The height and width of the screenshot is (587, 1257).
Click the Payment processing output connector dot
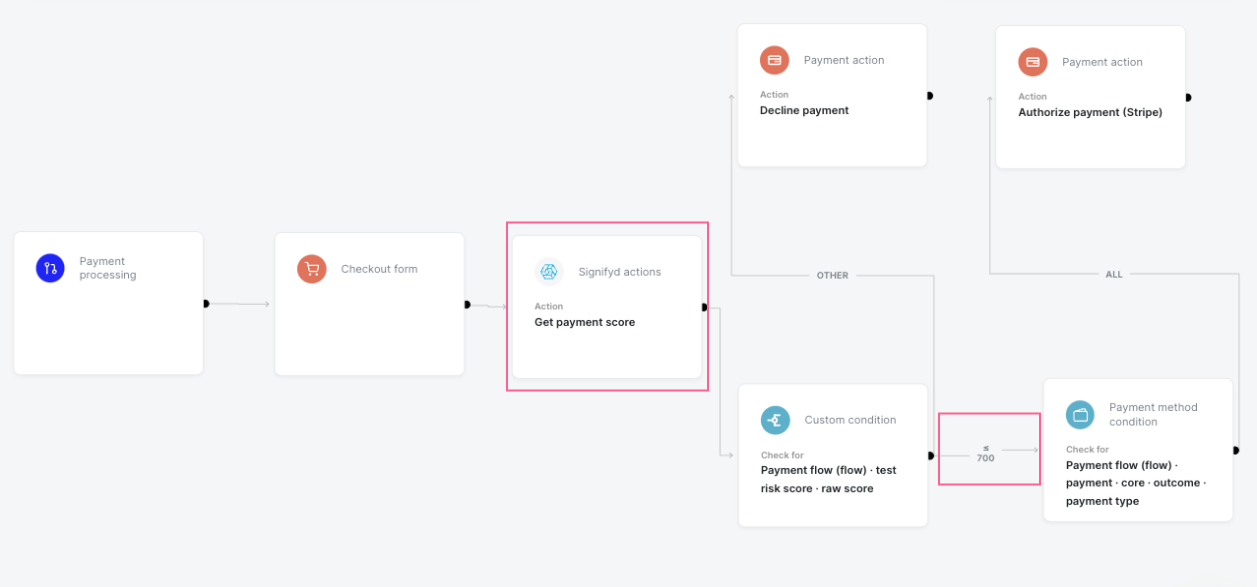pos(206,303)
